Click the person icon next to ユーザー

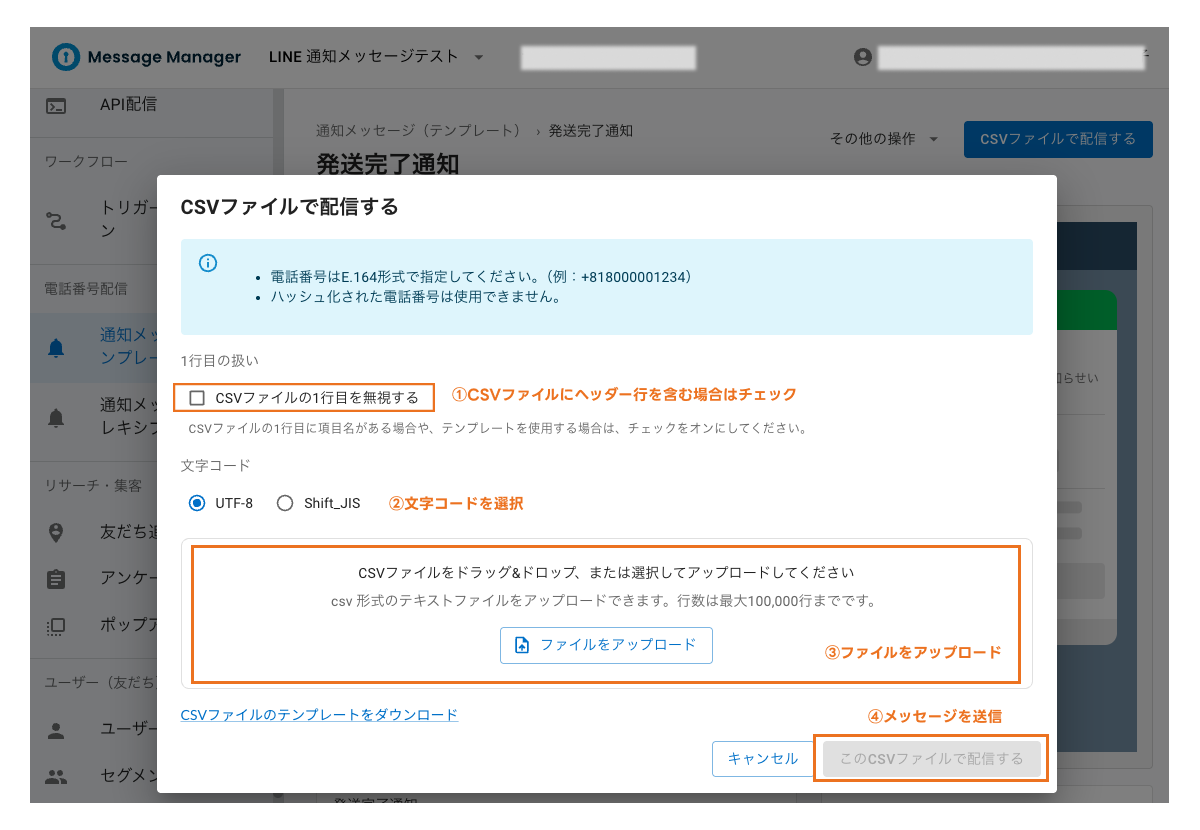click(x=57, y=731)
